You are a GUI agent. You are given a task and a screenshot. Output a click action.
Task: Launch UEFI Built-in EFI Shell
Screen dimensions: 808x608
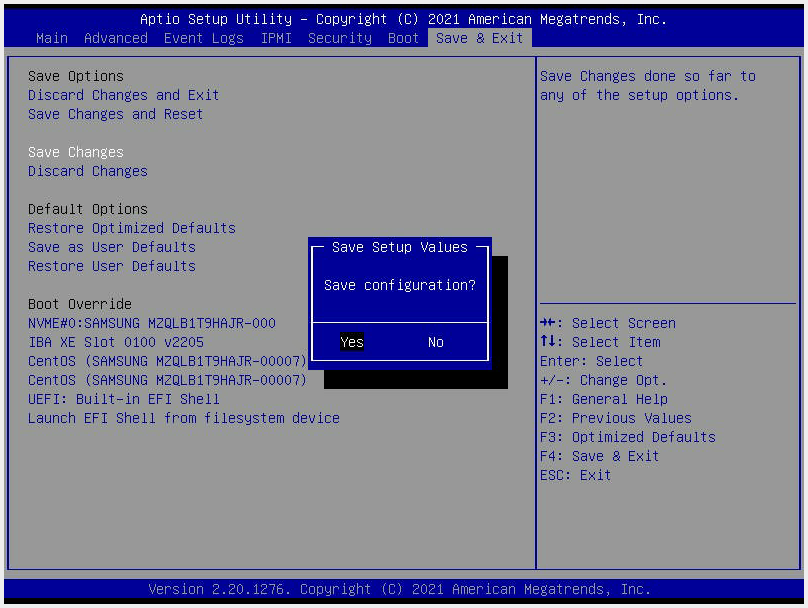click(124, 399)
